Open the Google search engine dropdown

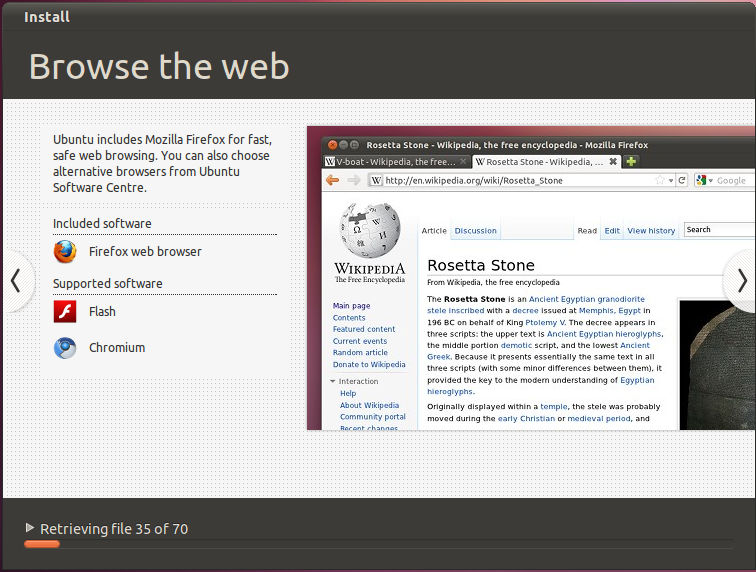tap(703, 181)
